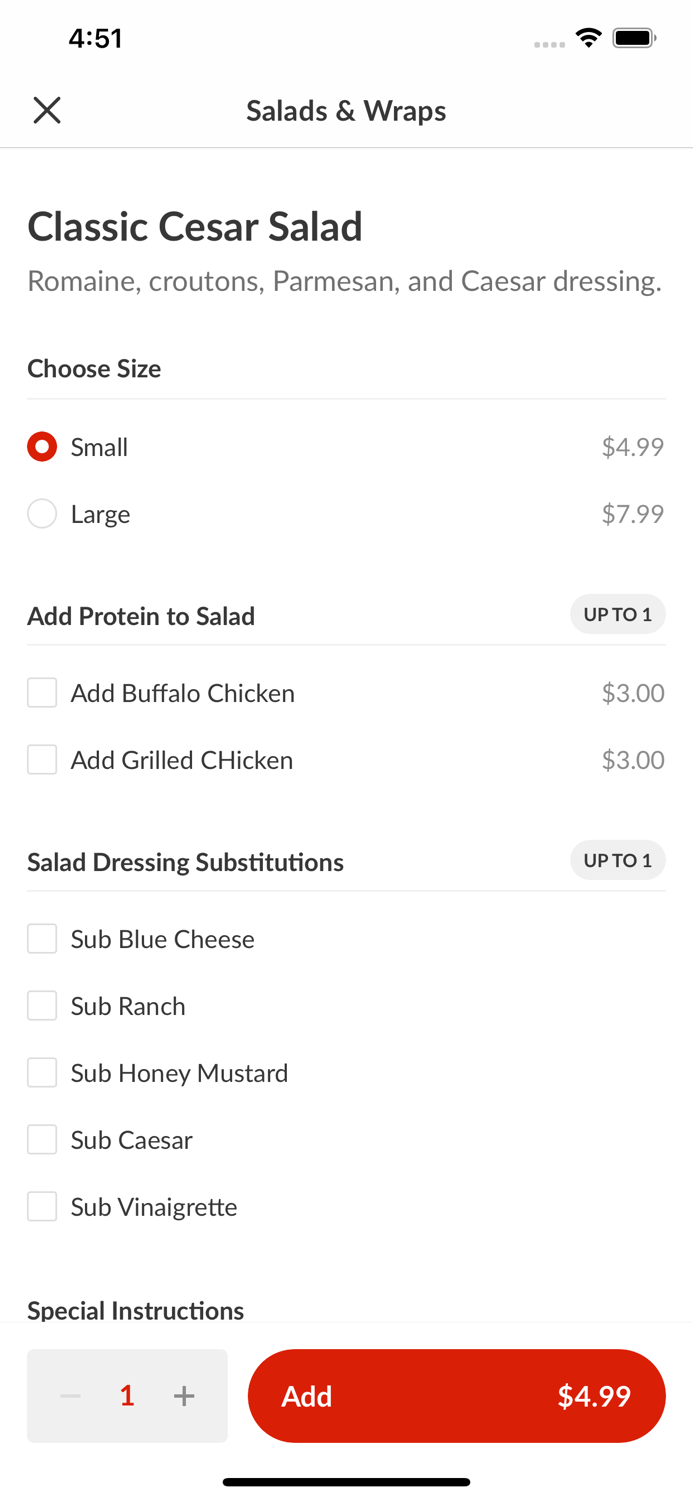Tap the Wi-Fi status bar icon
This screenshot has height=1500, width=693.
(588, 38)
